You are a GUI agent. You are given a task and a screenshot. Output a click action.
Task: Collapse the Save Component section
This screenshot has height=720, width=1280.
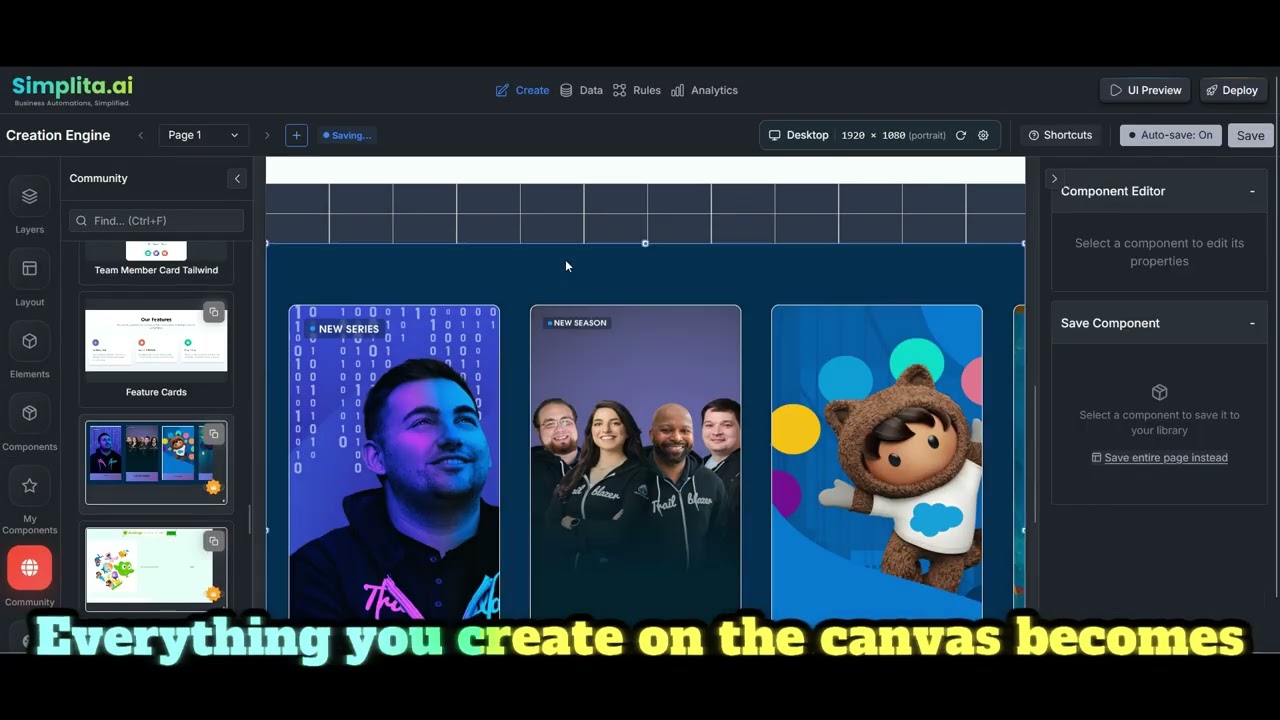1252,323
